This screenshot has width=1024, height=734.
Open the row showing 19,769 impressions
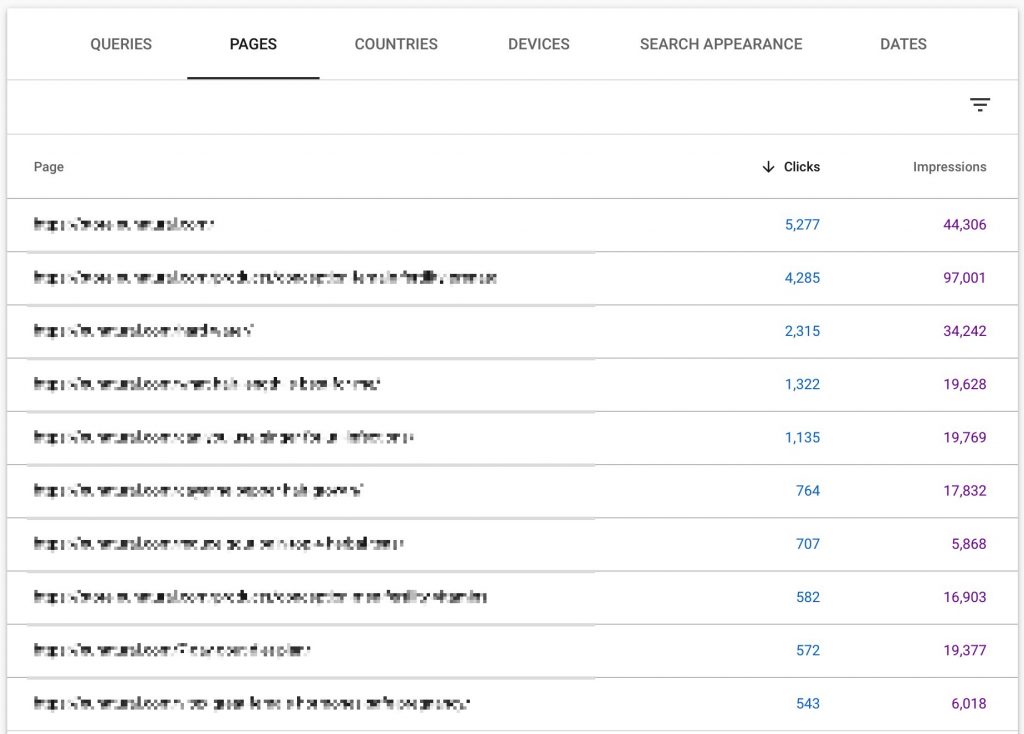click(x=512, y=438)
